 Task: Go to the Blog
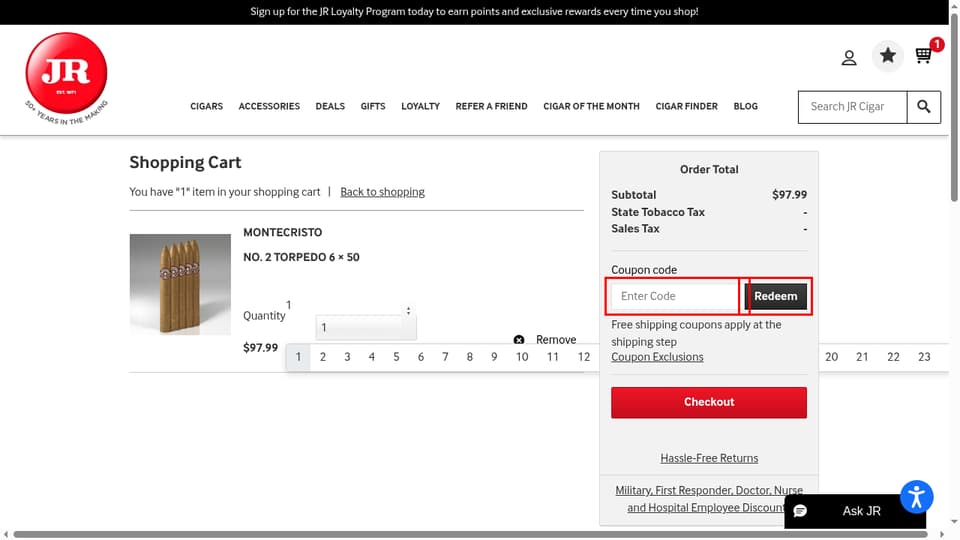(x=746, y=106)
